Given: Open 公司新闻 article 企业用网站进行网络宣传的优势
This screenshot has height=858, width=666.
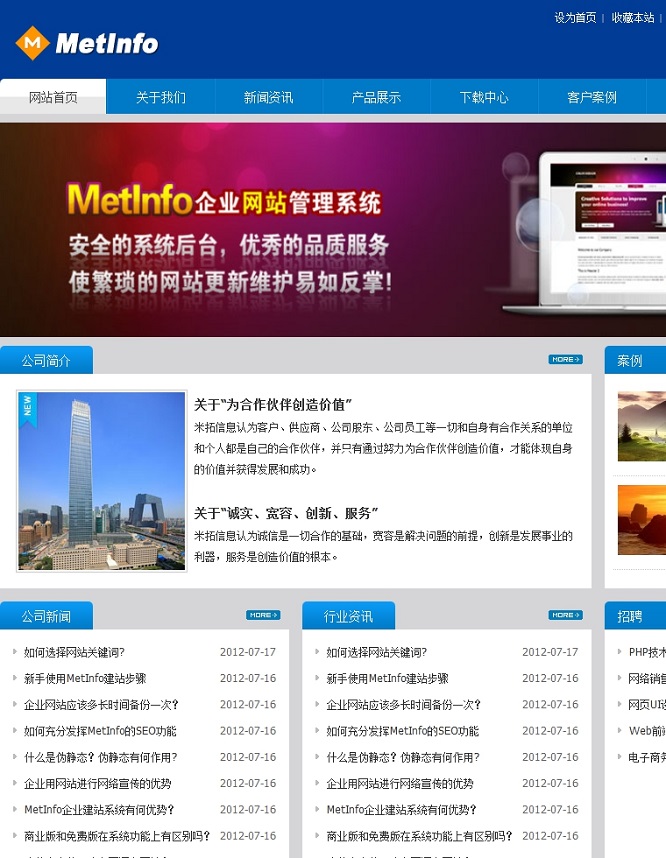Looking at the screenshot, I should click(x=97, y=783).
